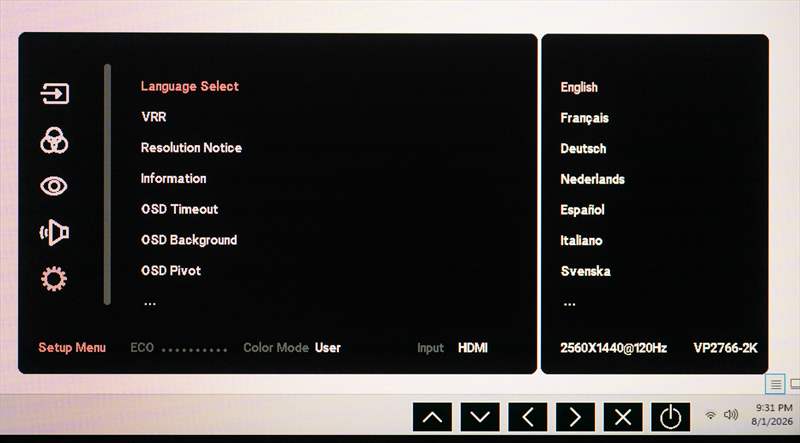This screenshot has height=443, width=800.
Task: Choose Deutsch as the language
Action: [x=583, y=149]
